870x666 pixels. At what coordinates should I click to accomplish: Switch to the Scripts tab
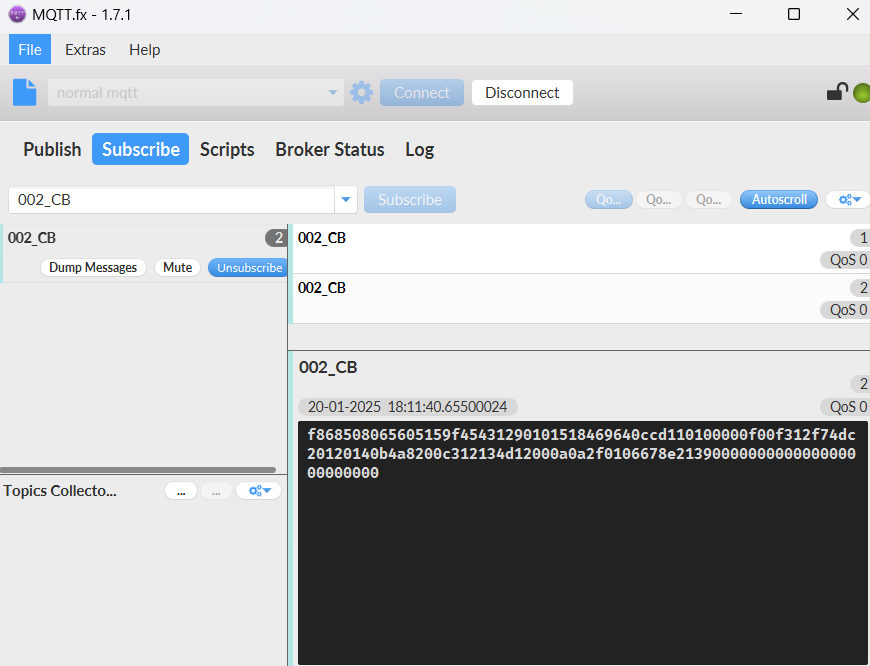pos(227,149)
